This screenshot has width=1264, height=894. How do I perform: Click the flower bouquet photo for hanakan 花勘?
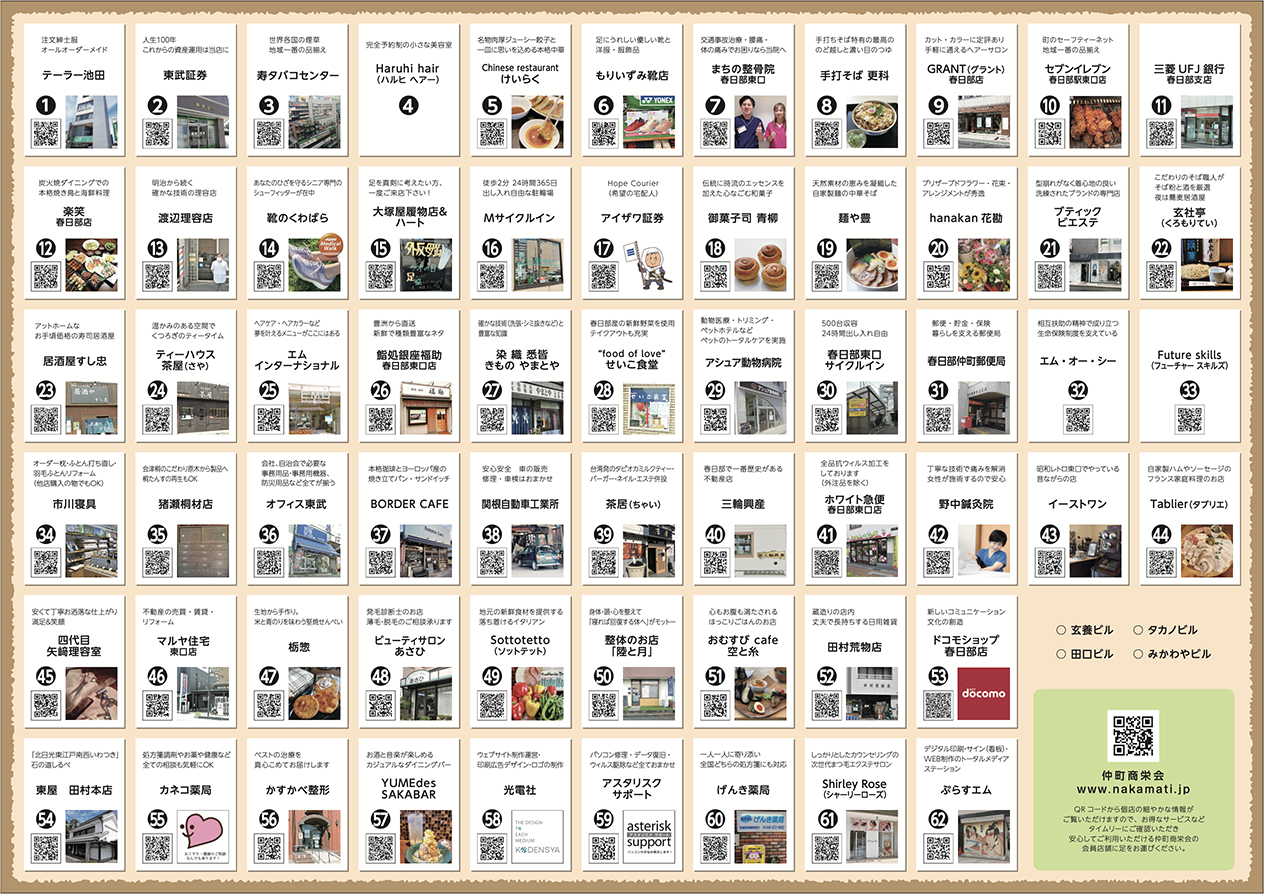(x=984, y=264)
